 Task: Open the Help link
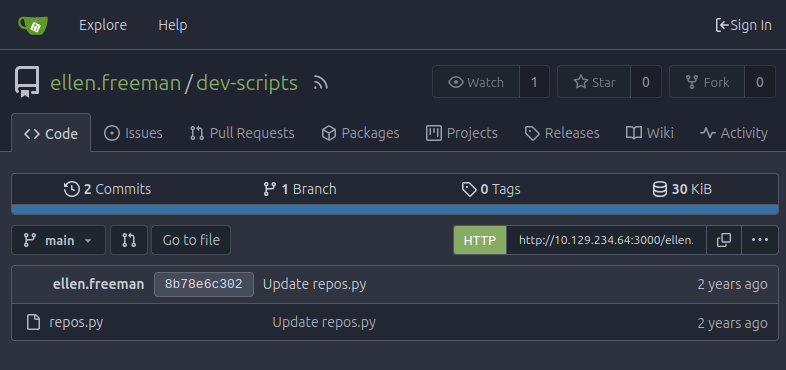pyautogui.click(x=172, y=25)
